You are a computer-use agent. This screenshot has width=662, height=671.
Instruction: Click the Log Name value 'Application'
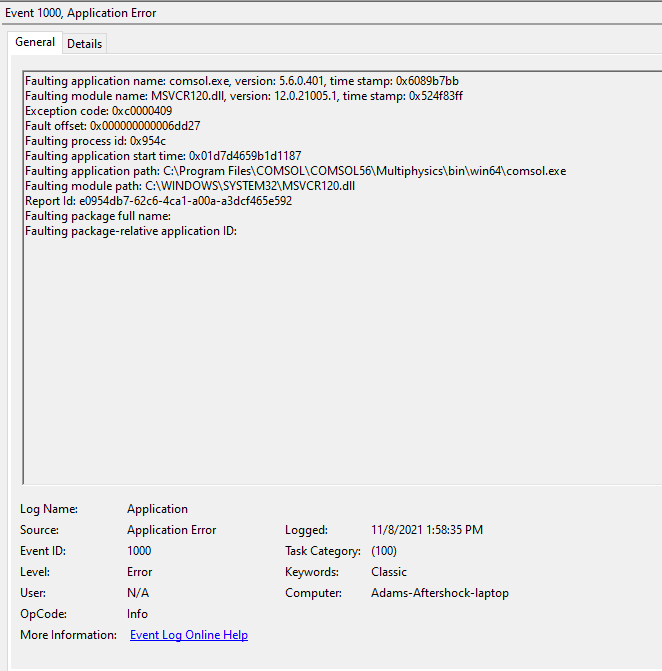coord(157,509)
